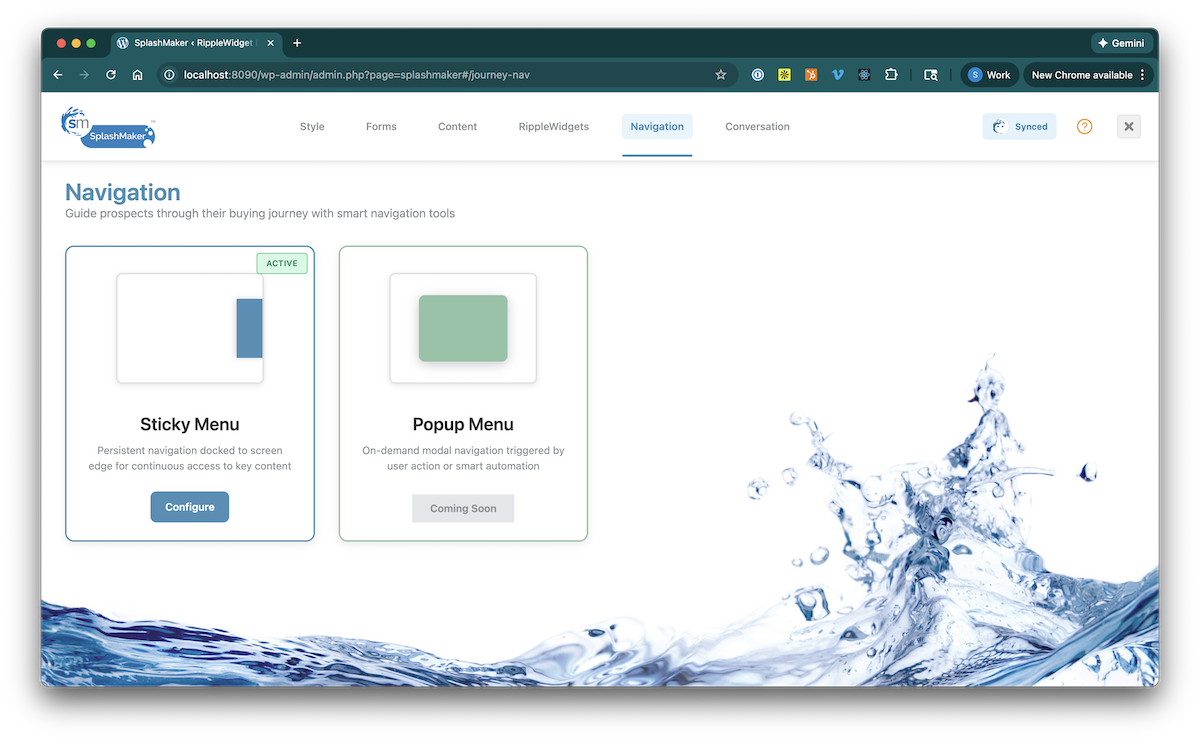Viewport: 1200px width, 741px height.
Task: Open the HubSpot extension icon
Action: click(811, 75)
